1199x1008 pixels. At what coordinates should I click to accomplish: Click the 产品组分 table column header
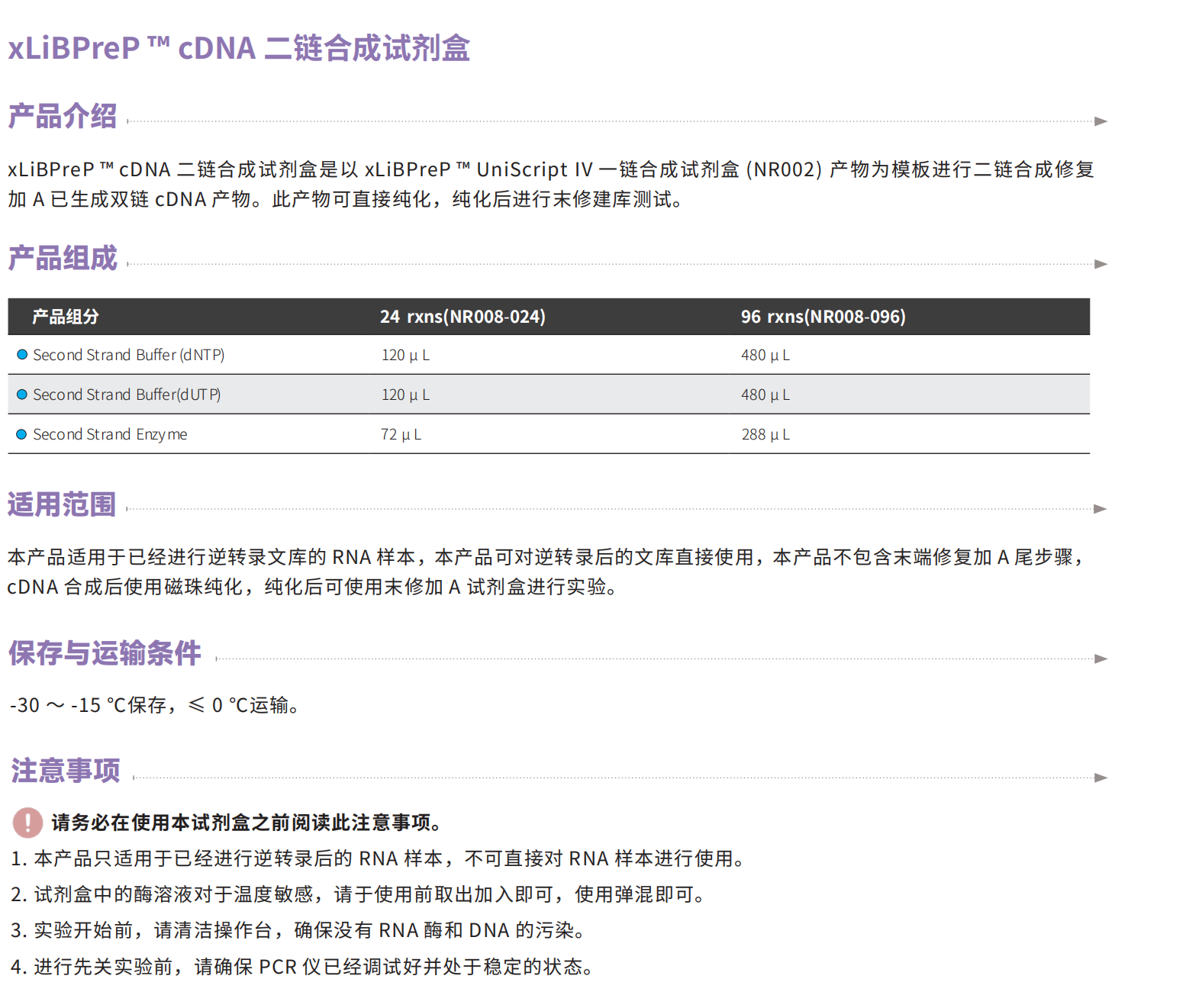66,317
